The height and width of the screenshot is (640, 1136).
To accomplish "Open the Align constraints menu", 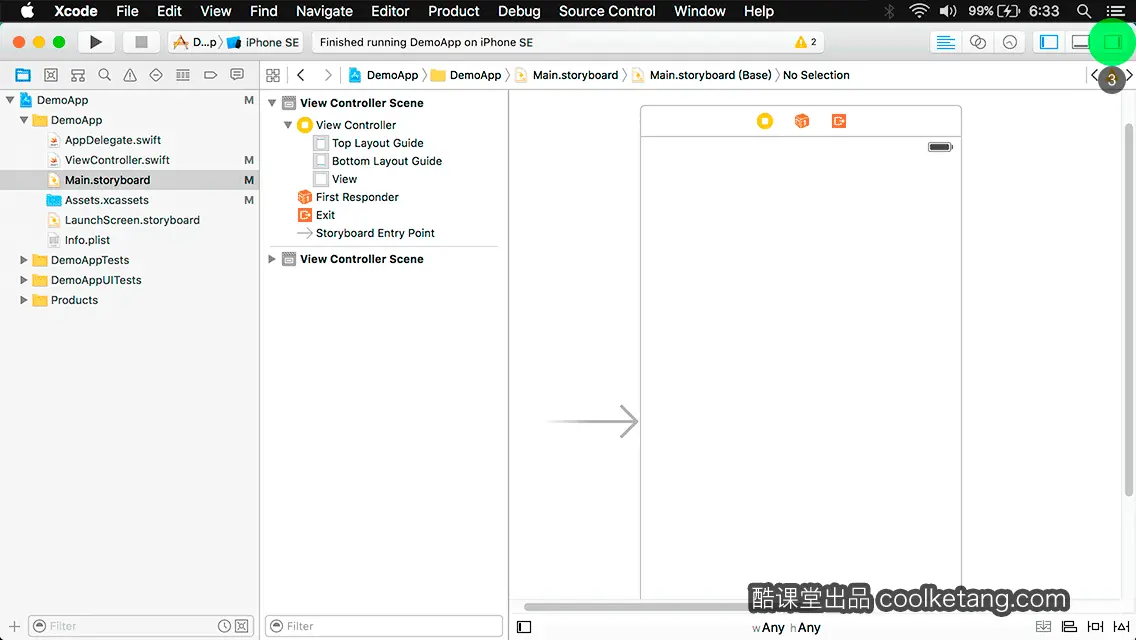I will pos(1069,627).
